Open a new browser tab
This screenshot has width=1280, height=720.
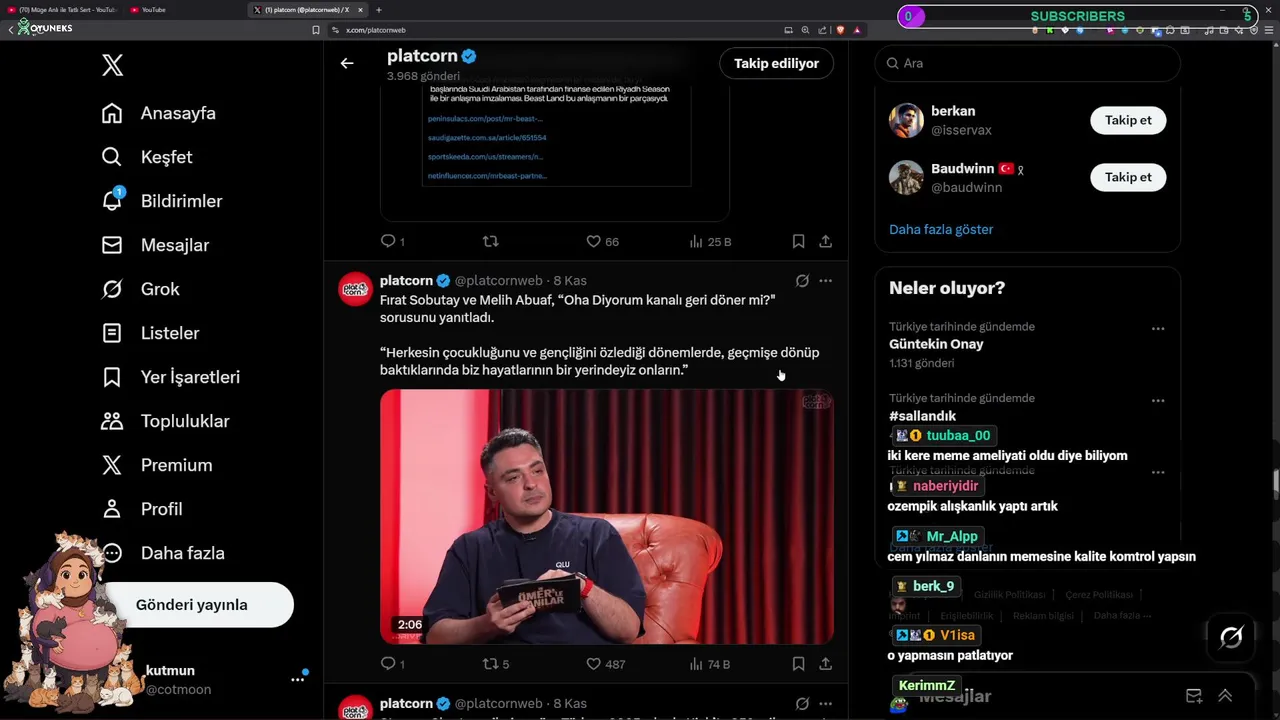pyautogui.click(x=379, y=10)
